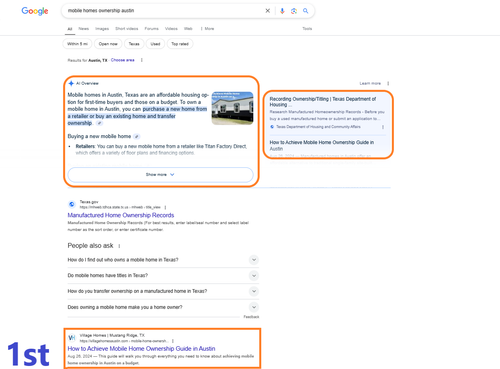Click the Choose area link
Screen dimensions: 500x369
pos(123,60)
